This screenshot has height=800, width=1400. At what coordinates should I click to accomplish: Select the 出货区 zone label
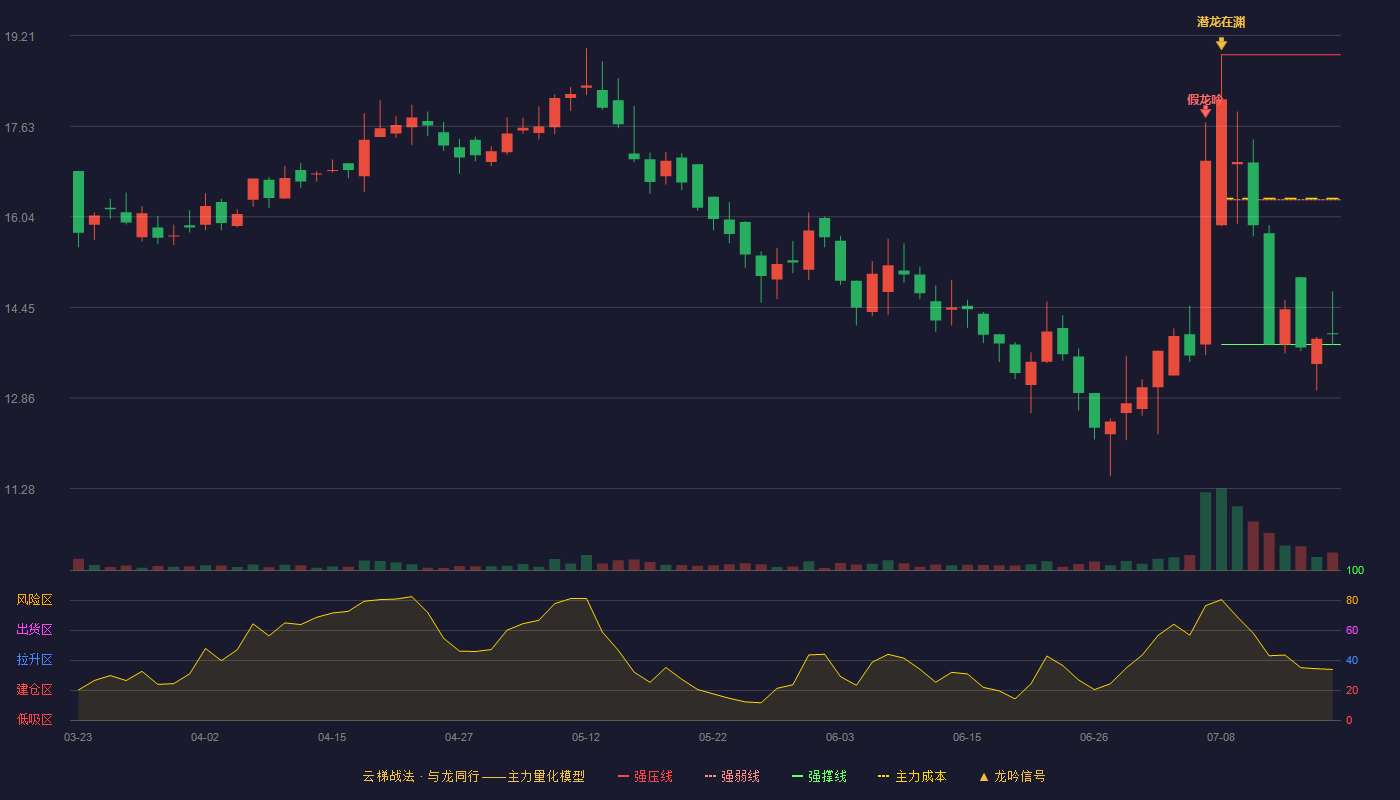pos(34,630)
